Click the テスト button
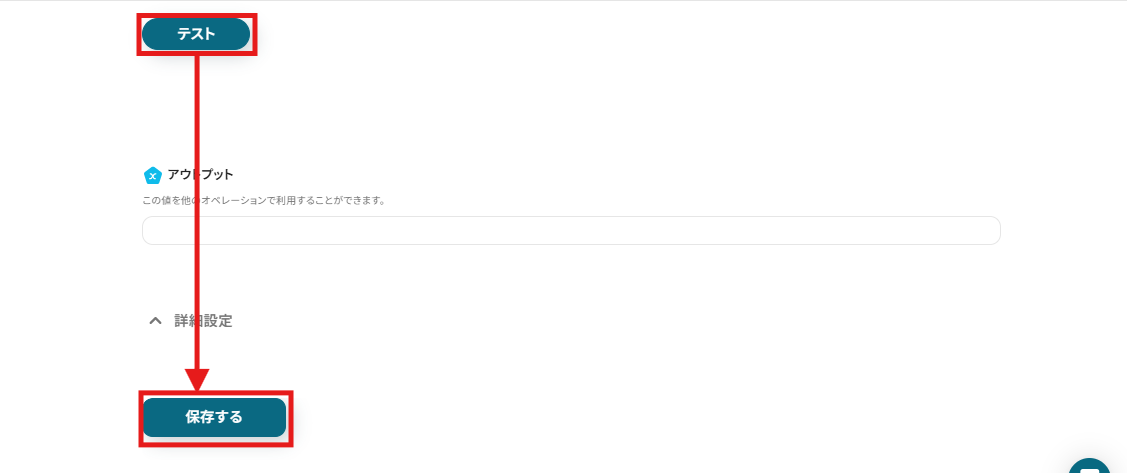This screenshot has width=1127, height=473. coord(196,34)
